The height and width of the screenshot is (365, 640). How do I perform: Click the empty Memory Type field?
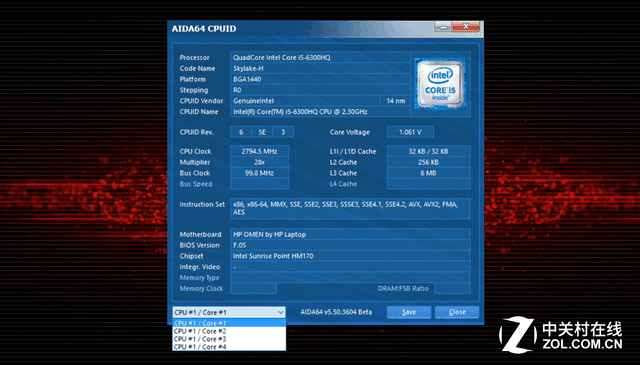pos(350,278)
